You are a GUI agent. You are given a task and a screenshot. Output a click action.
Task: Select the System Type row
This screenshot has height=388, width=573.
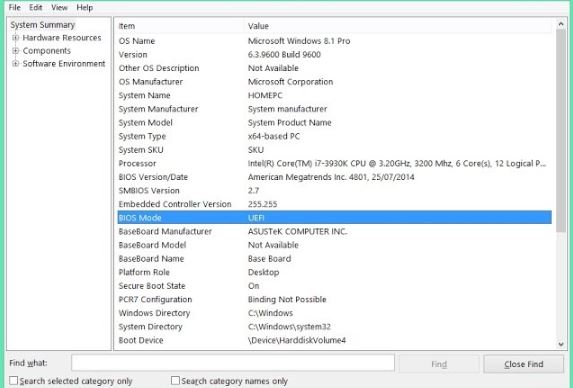tap(334, 136)
